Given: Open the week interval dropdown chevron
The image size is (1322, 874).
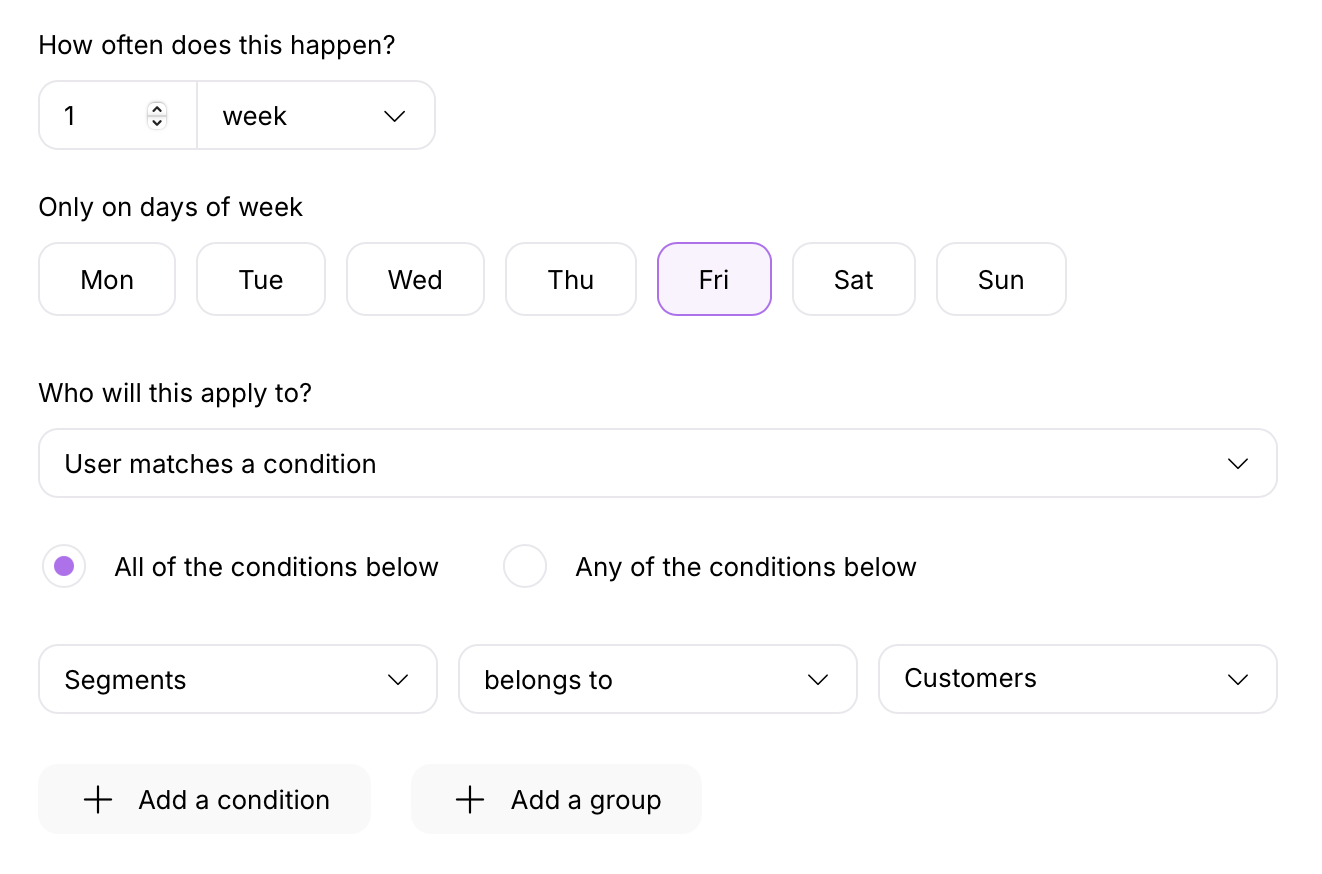Looking at the screenshot, I should (x=393, y=115).
